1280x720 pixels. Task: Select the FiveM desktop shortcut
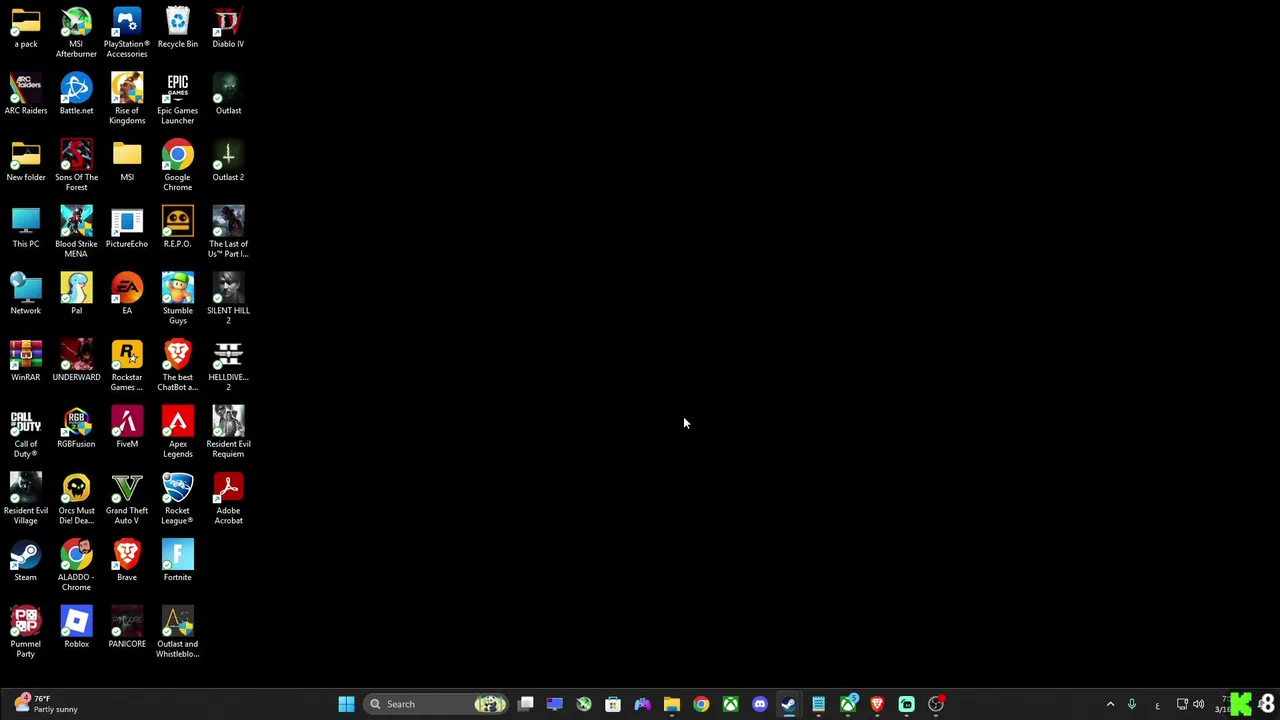pyautogui.click(x=127, y=428)
